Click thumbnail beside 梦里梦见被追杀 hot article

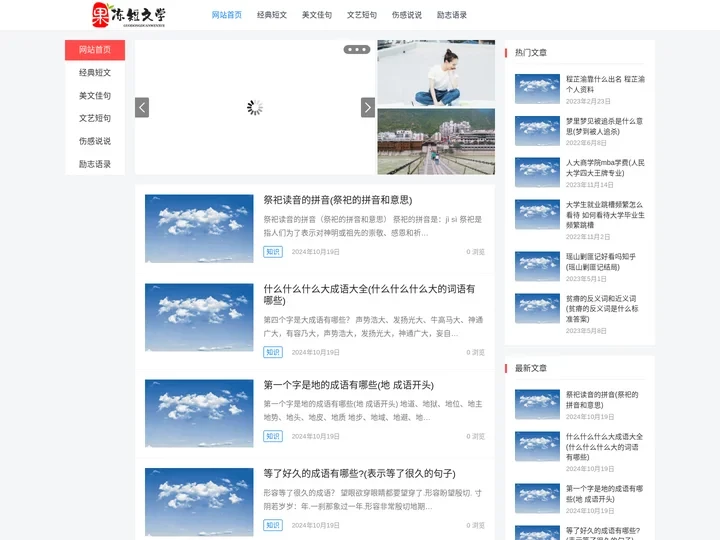tap(537, 131)
